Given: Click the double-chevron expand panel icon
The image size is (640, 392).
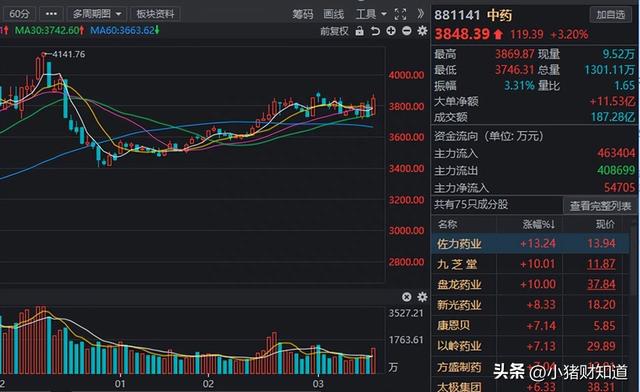Looking at the screenshot, I should tap(420, 14).
